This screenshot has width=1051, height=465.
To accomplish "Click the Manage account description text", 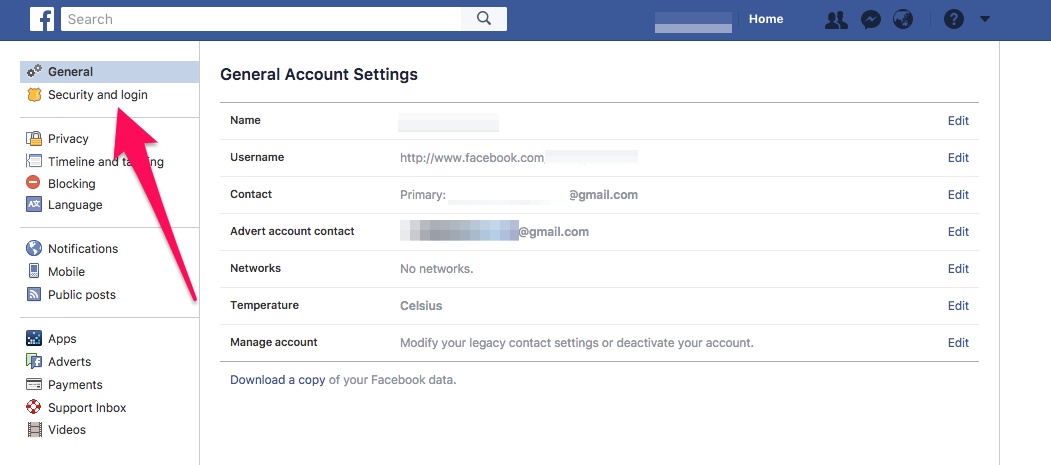I will click(x=576, y=343).
